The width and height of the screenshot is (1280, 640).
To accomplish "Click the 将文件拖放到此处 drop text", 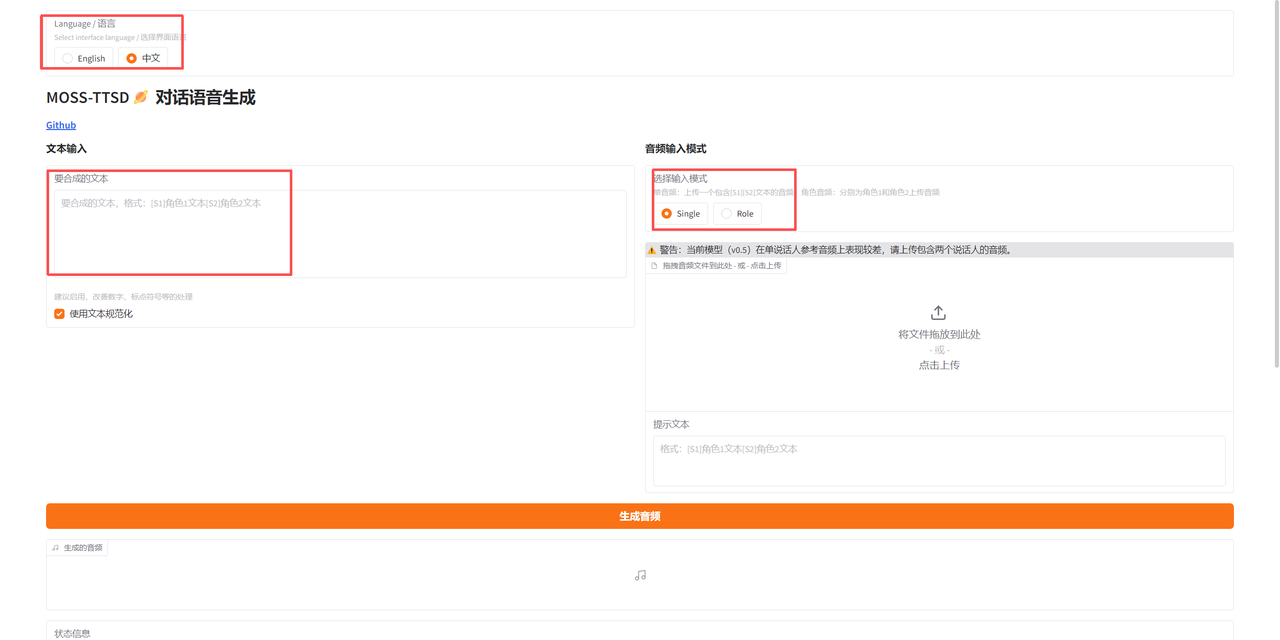I will 939,334.
